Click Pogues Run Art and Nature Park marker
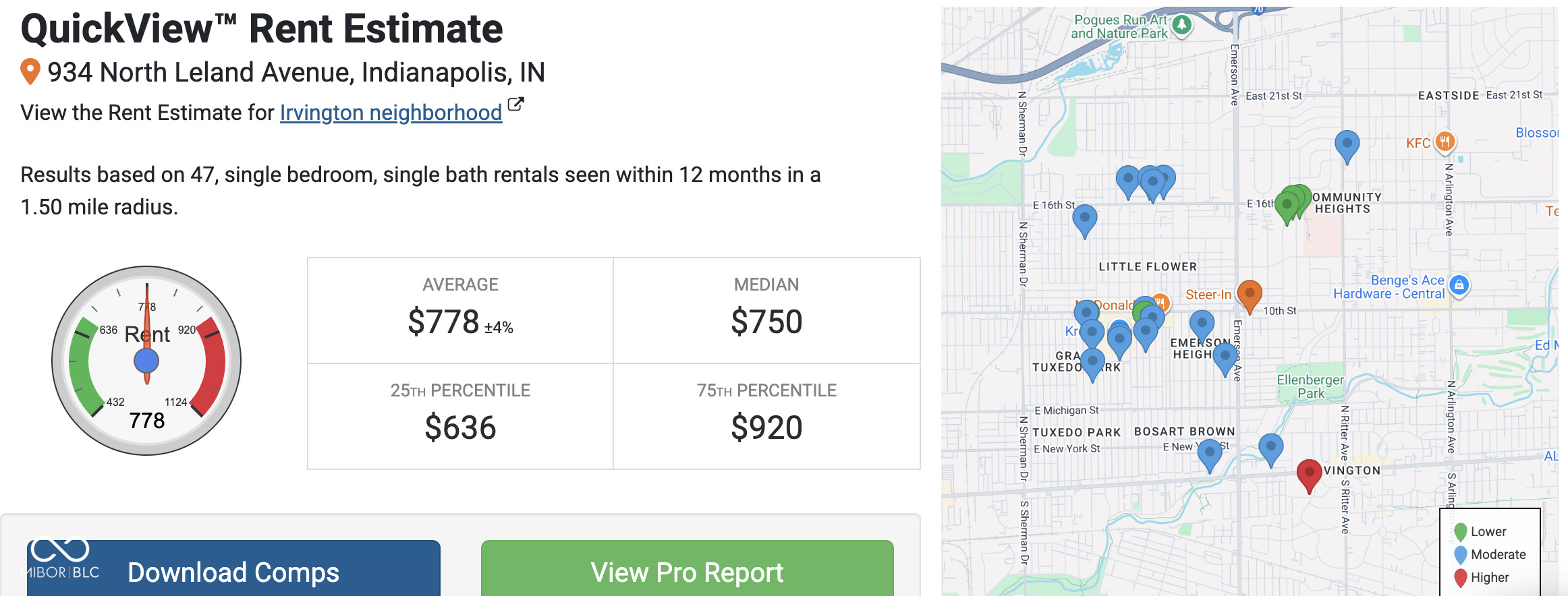 point(1181,26)
